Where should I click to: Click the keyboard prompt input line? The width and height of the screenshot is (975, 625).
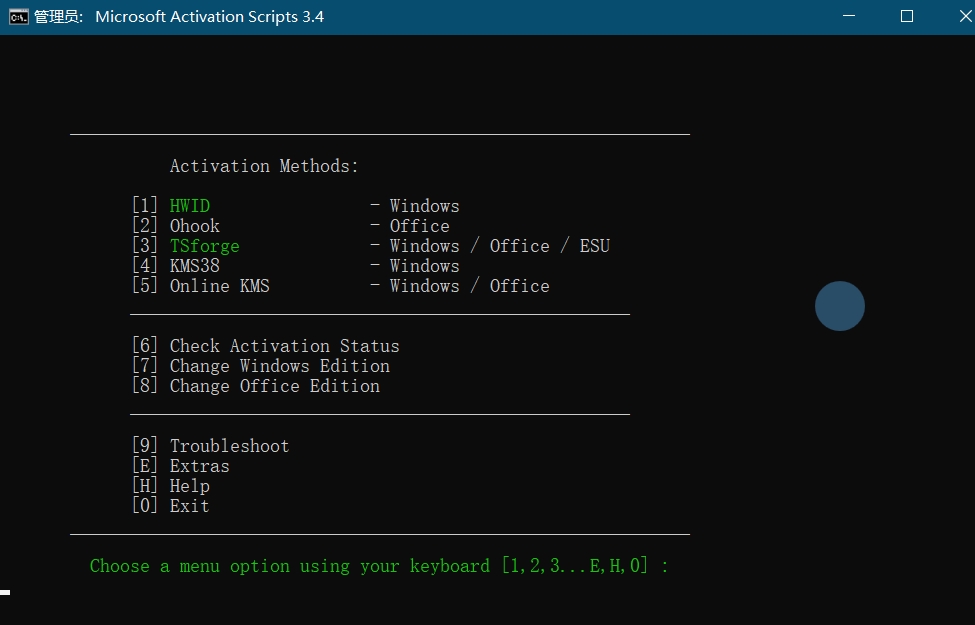tap(380, 566)
